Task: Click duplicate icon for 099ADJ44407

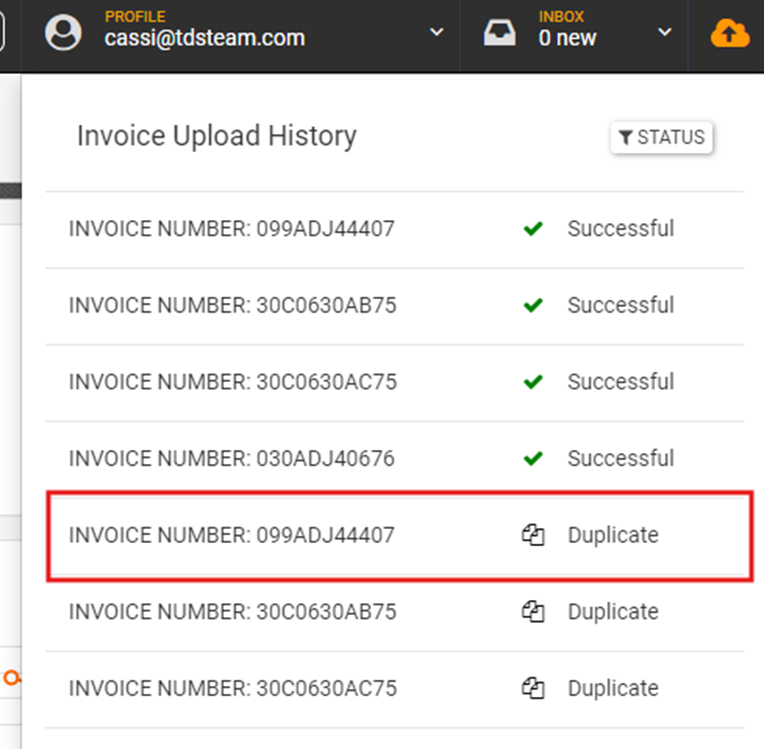Action: [x=533, y=535]
